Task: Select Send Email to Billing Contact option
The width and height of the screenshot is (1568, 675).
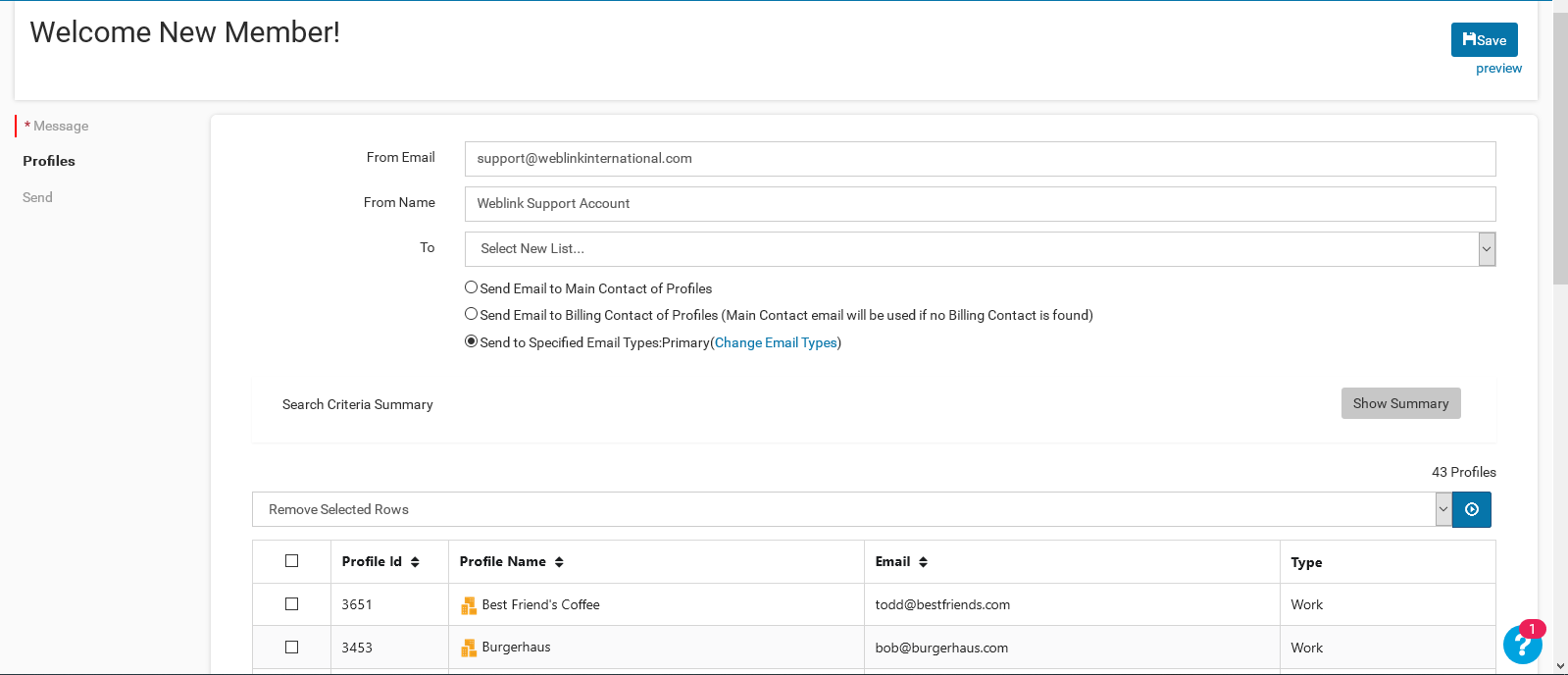Action: (x=472, y=314)
